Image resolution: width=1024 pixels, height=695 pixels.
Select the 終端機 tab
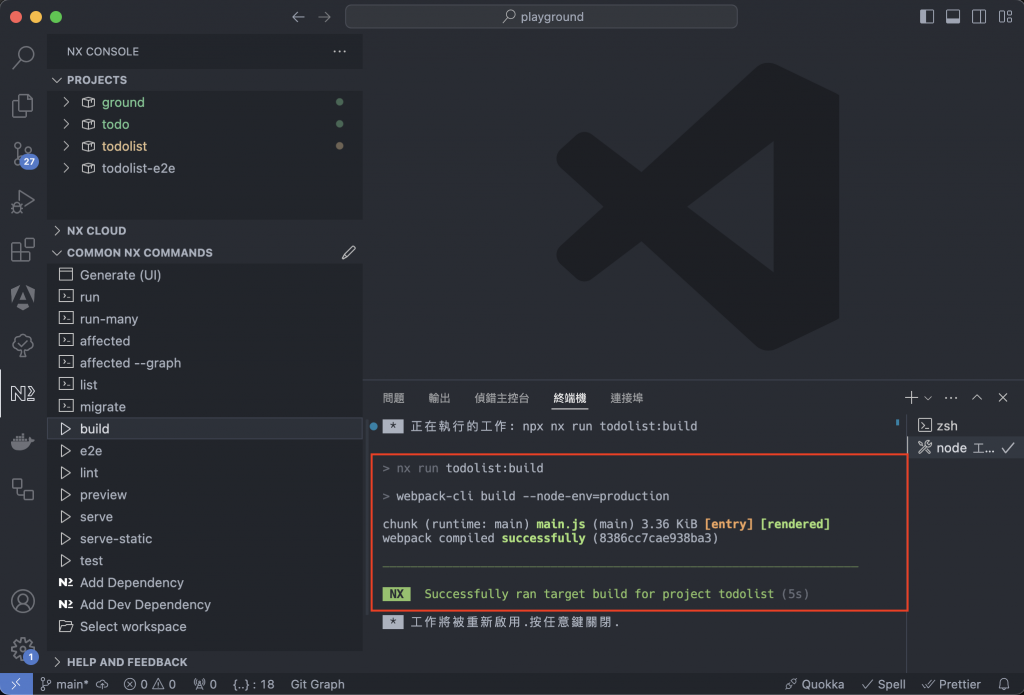(x=569, y=398)
